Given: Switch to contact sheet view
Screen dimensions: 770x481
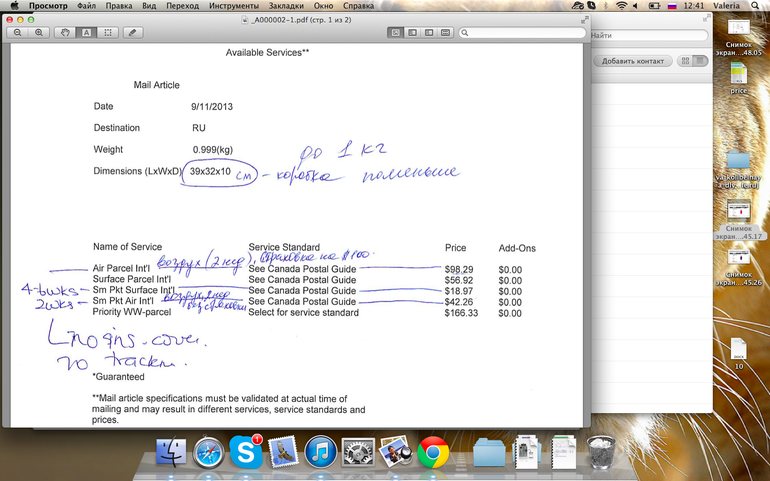Looking at the screenshot, I should click(445, 33).
